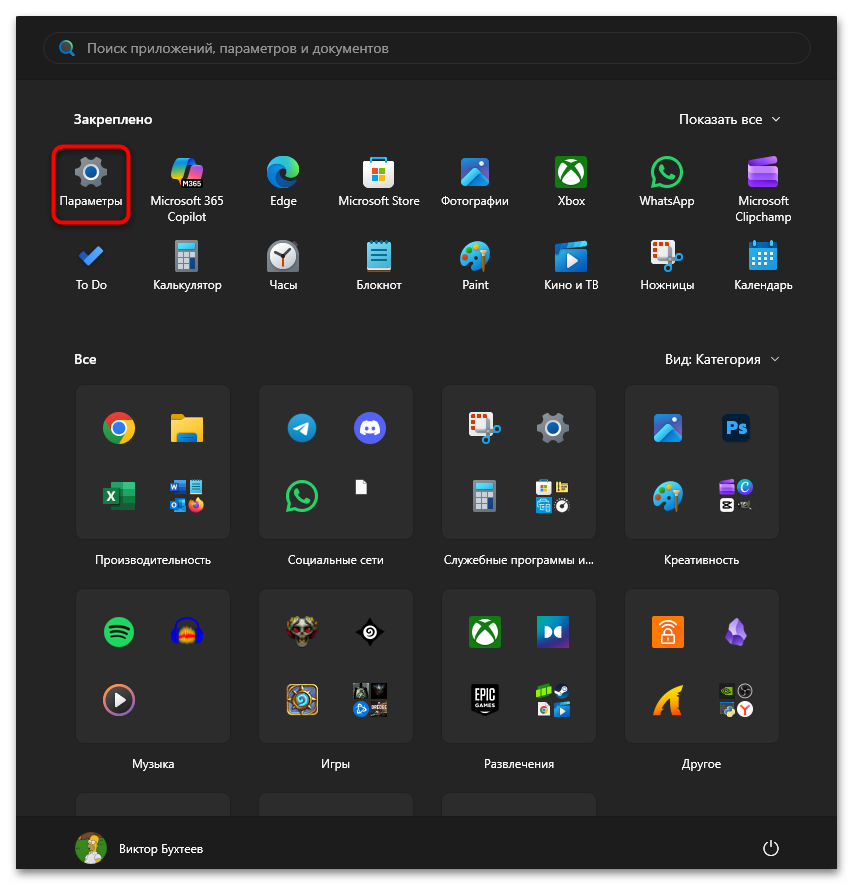The height and width of the screenshot is (885, 853).
Task: Open Dolby app in Развлечения group
Action: [x=553, y=632]
